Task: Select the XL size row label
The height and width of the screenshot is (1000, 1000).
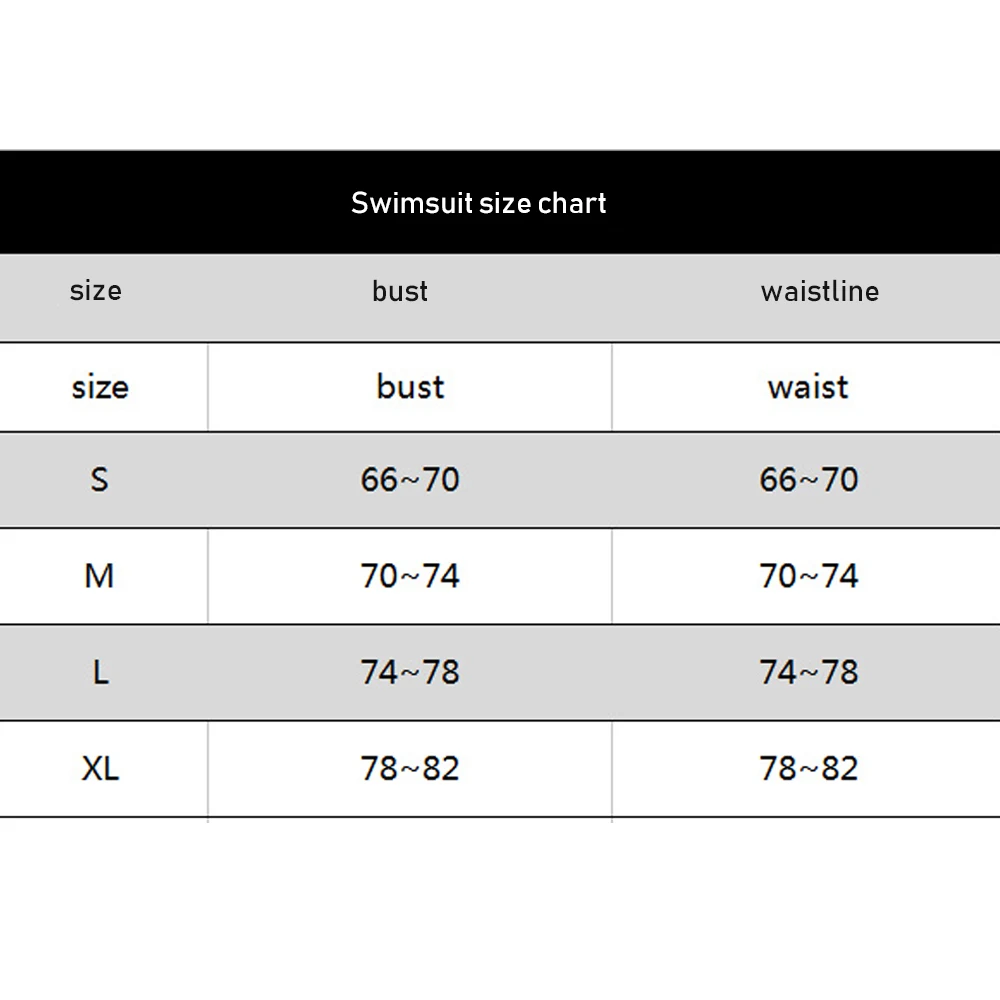Action: pos(100,768)
